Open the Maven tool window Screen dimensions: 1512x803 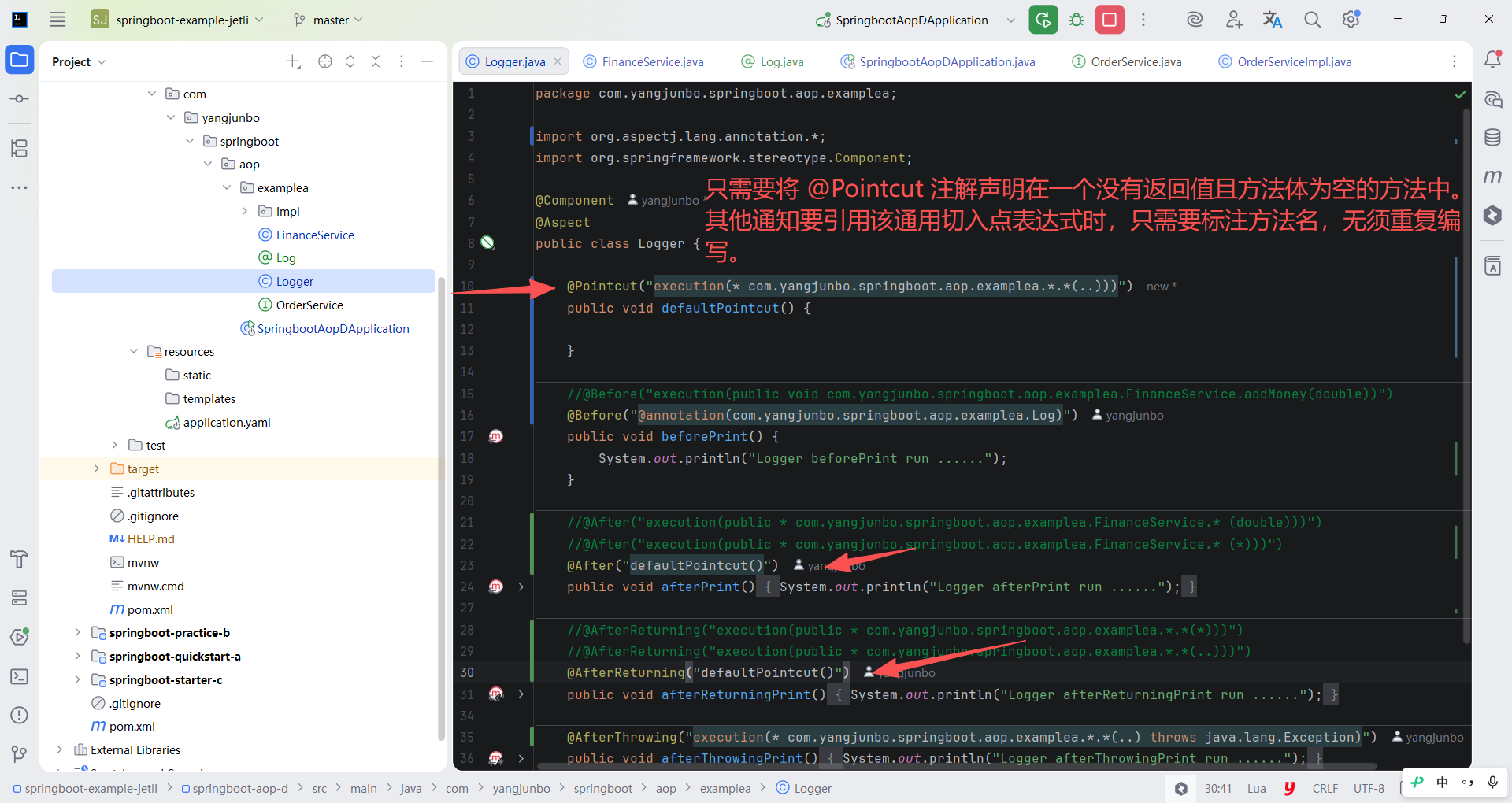coord(1492,176)
